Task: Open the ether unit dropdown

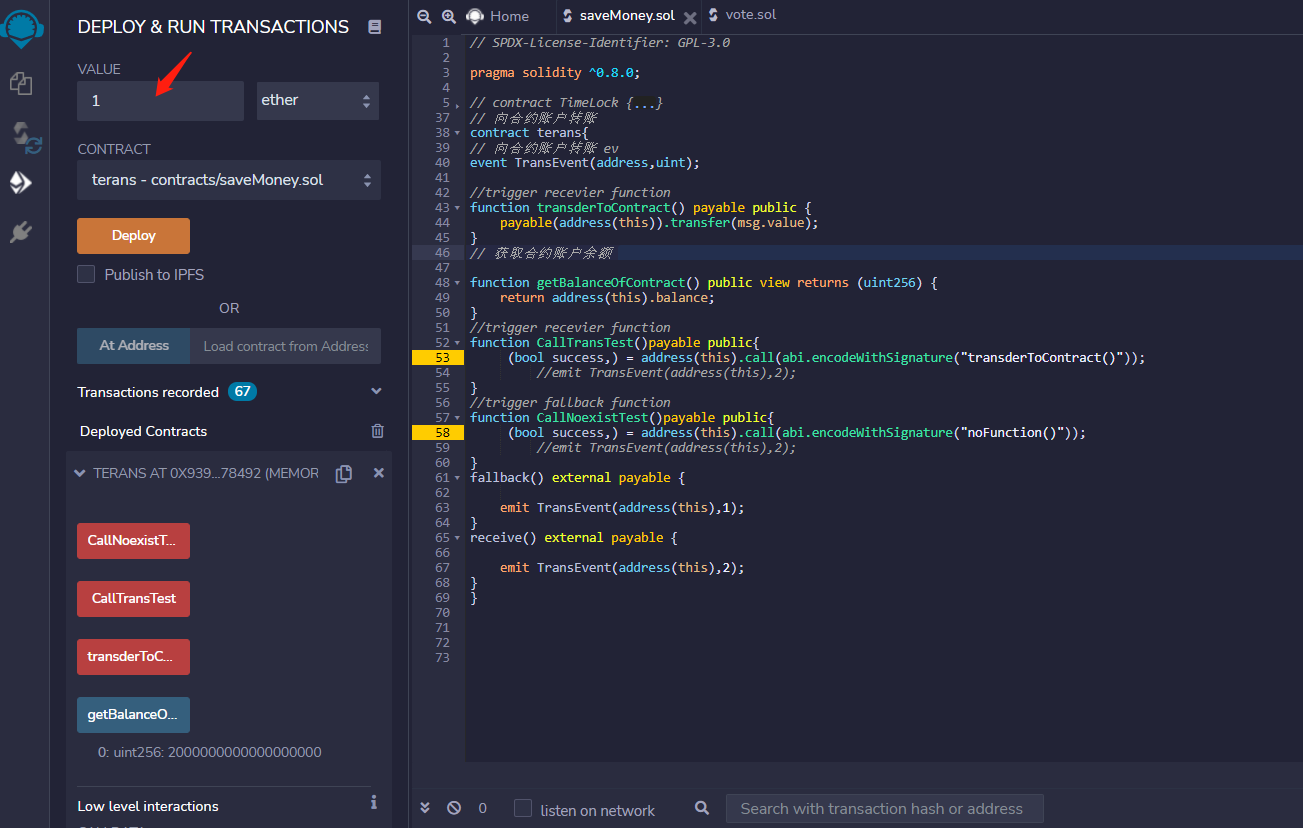Action: click(x=317, y=100)
